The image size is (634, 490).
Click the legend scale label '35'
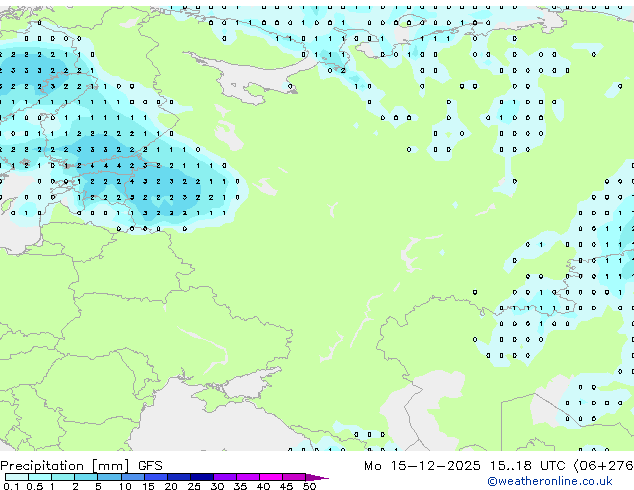pos(240,486)
